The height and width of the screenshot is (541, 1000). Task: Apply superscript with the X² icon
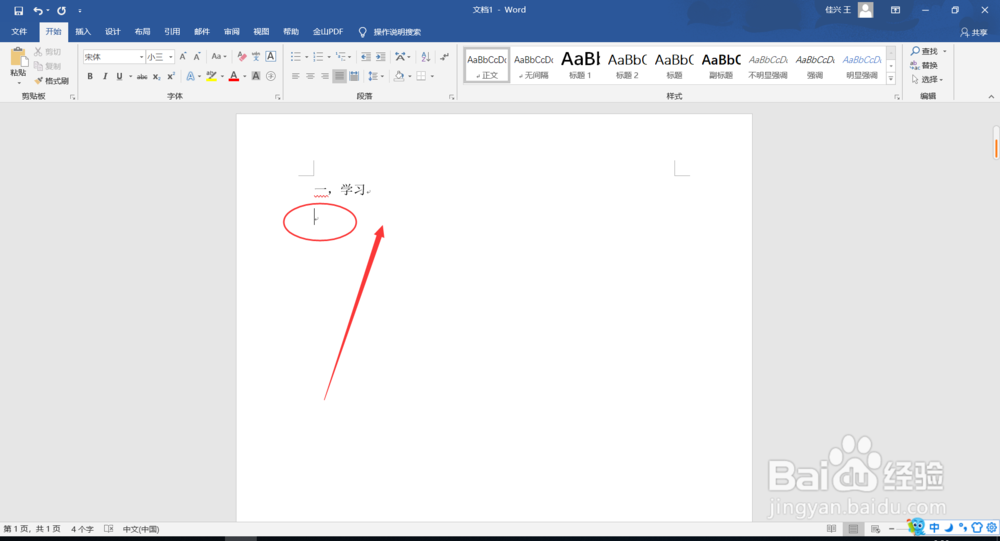pos(171,77)
